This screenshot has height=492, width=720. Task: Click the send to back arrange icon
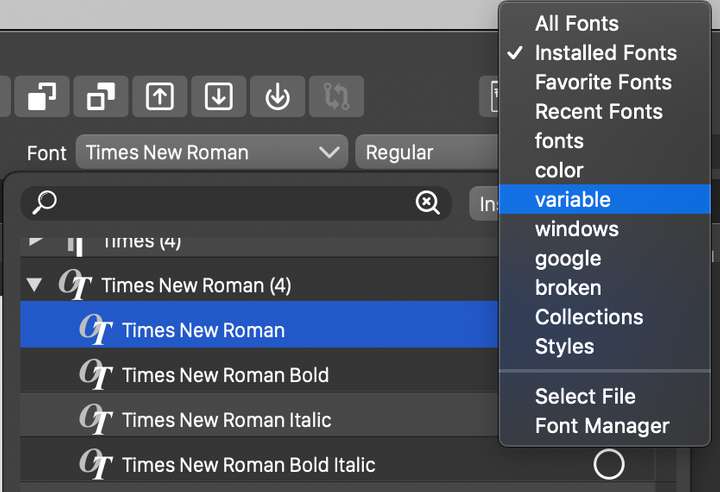point(101,96)
